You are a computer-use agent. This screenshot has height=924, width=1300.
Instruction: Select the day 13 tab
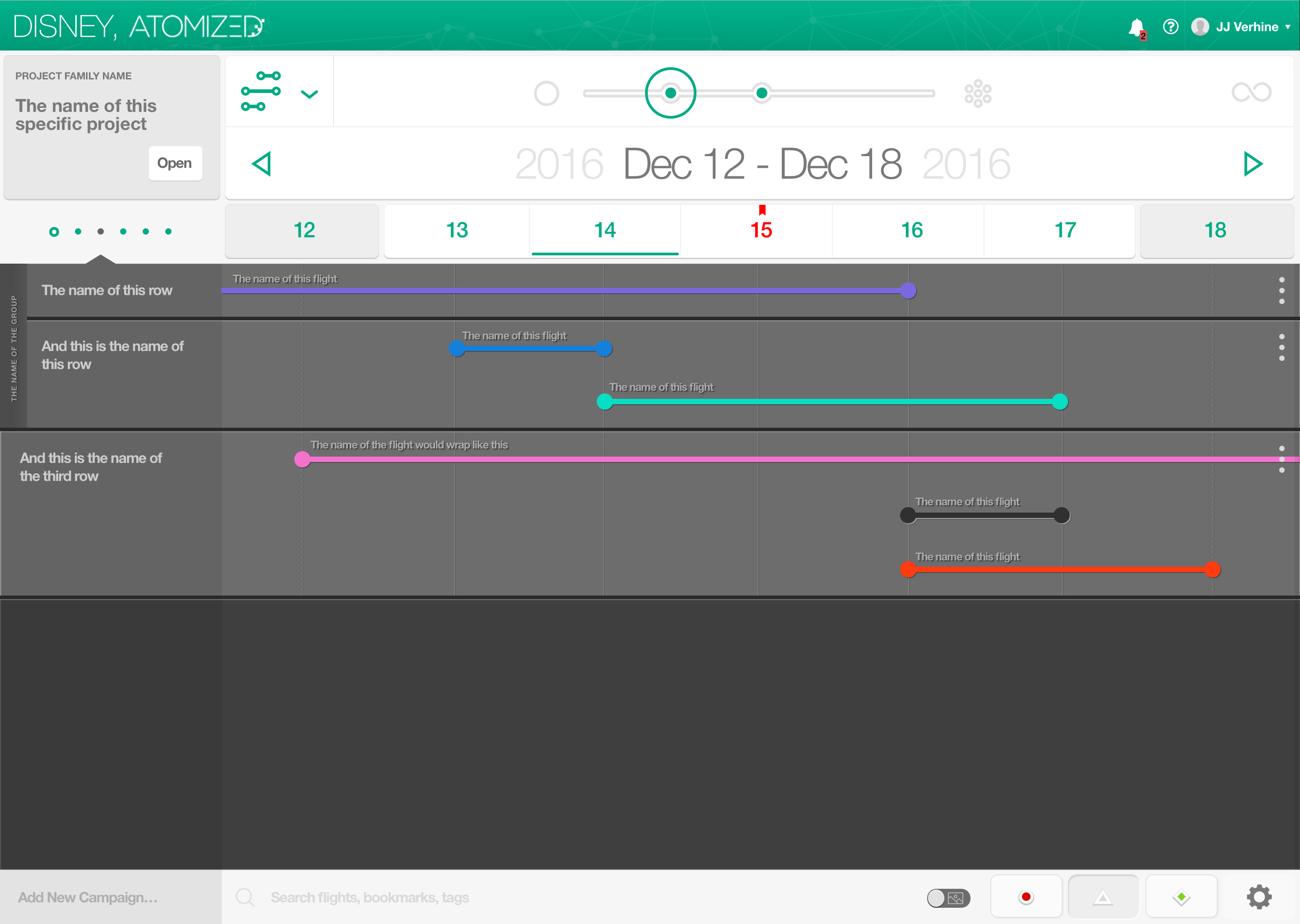pos(457,231)
